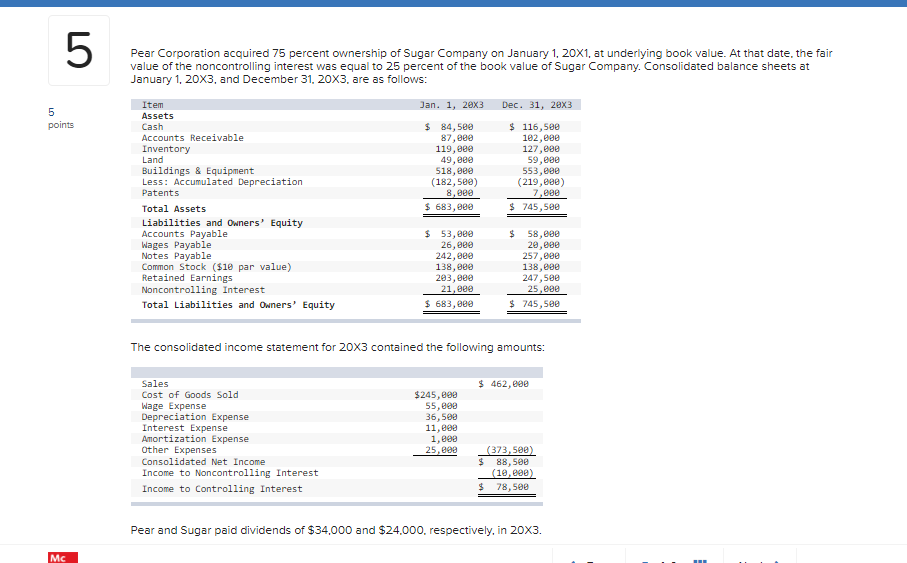Click Cash value $ 116,500
Image resolution: width=907 pixels, height=563 pixels.
click(x=534, y=127)
